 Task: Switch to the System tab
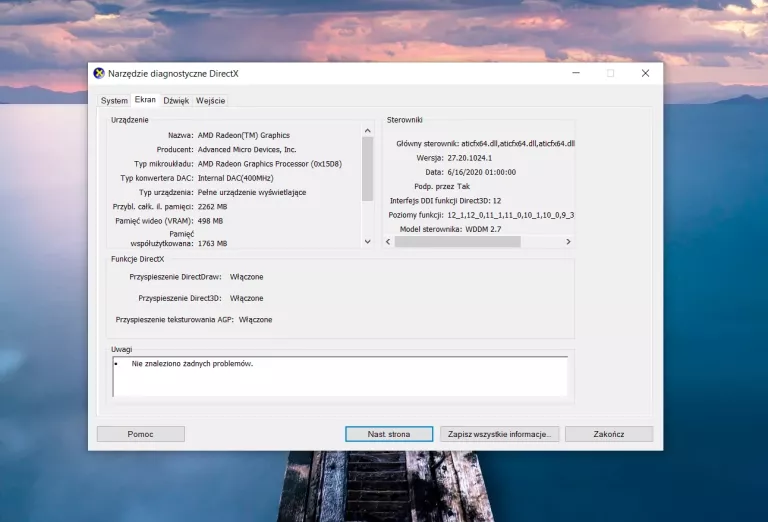point(114,101)
